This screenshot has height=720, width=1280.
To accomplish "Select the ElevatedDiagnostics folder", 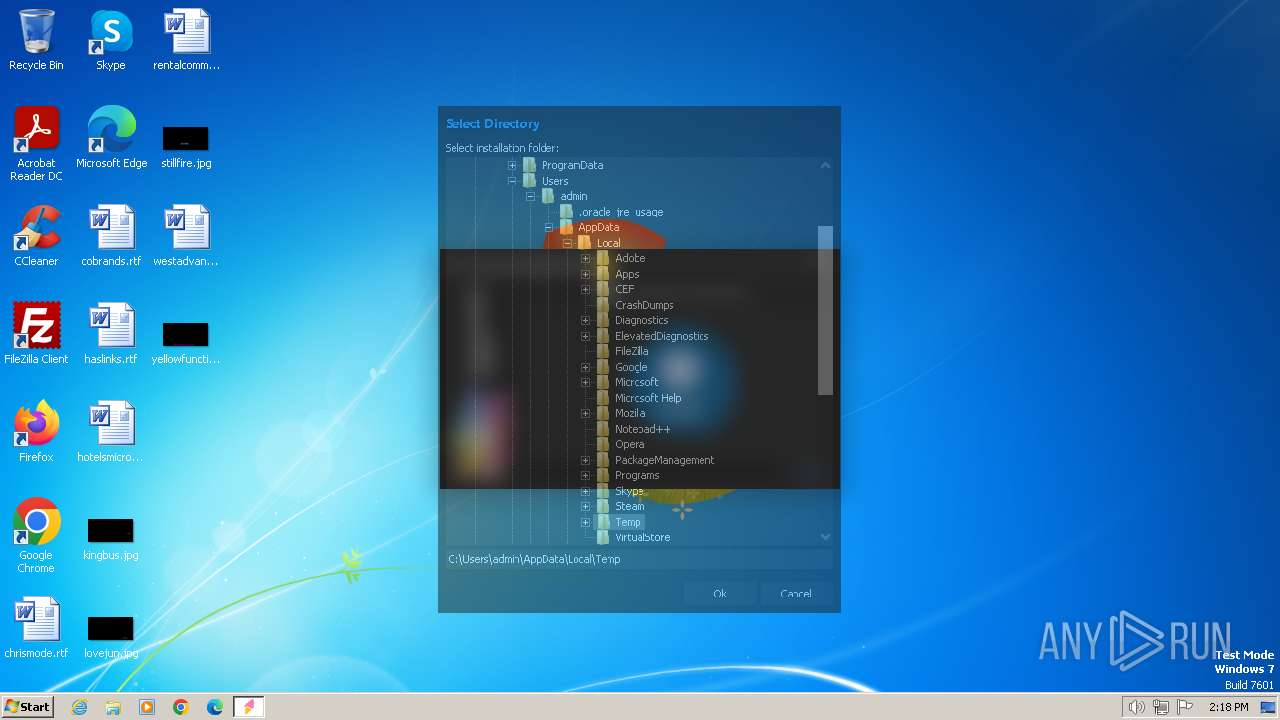I will pos(661,336).
